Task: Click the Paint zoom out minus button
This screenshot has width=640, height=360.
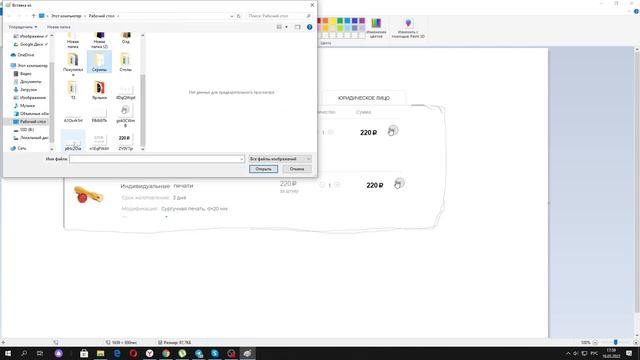Action: coord(595,342)
